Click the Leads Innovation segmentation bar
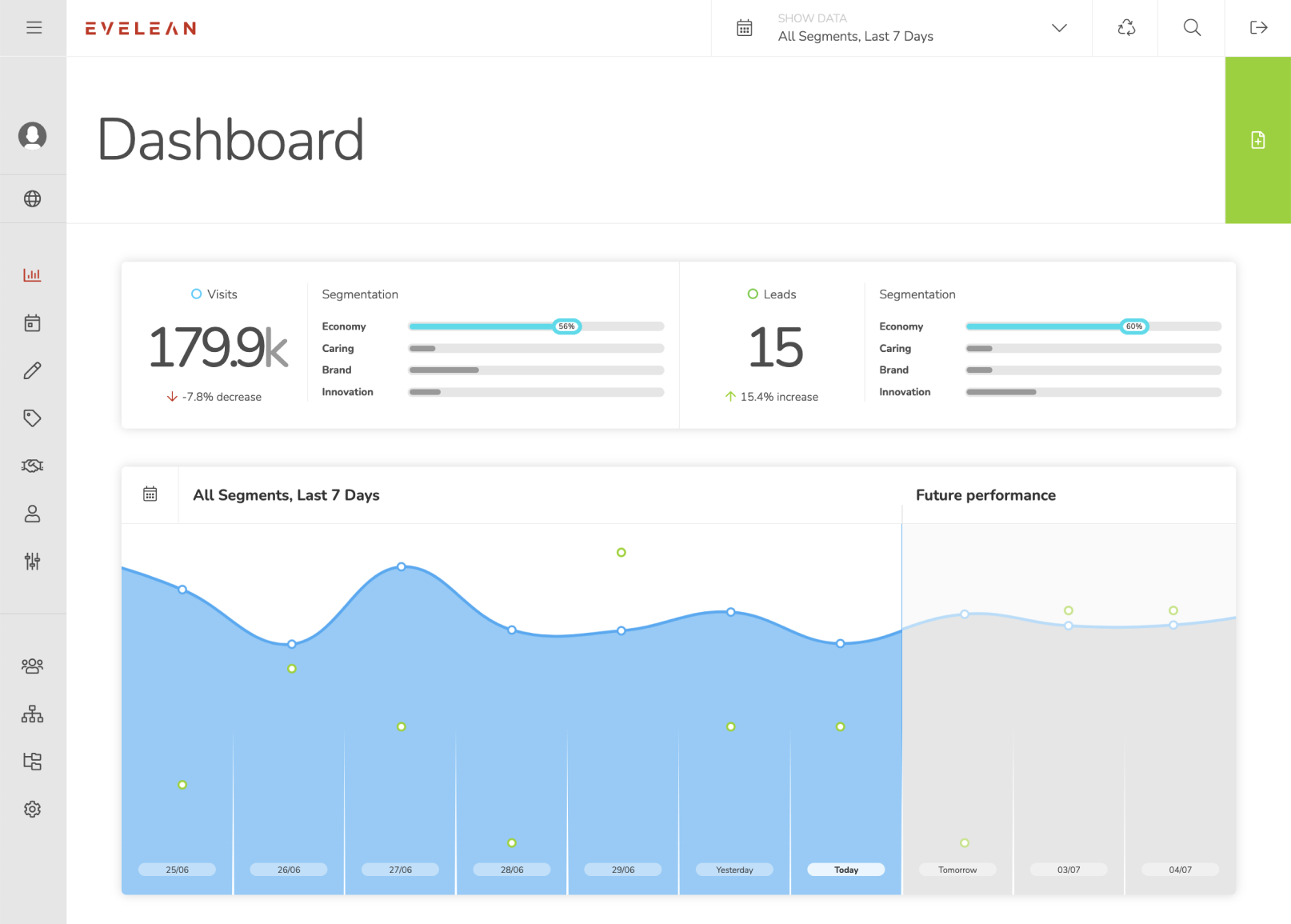Image resolution: width=1291 pixels, height=924 pixels. (1093, 392)
